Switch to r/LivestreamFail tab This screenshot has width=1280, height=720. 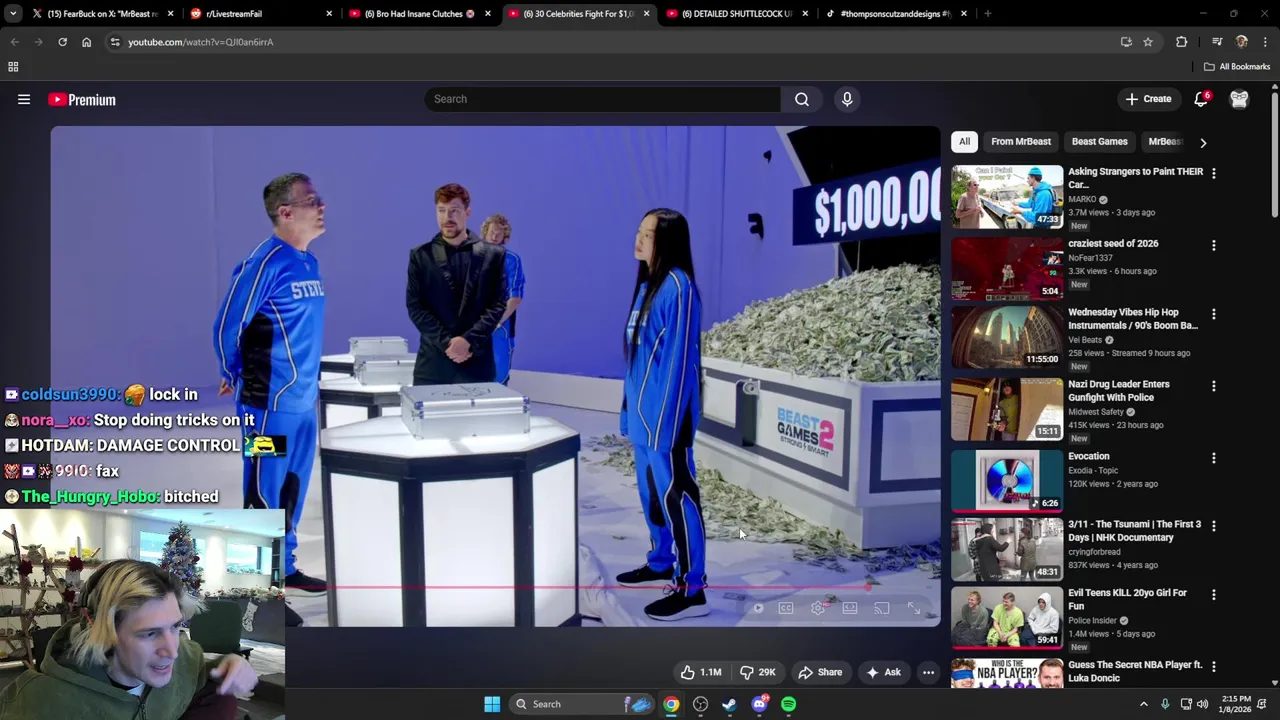tap(260, 13)
